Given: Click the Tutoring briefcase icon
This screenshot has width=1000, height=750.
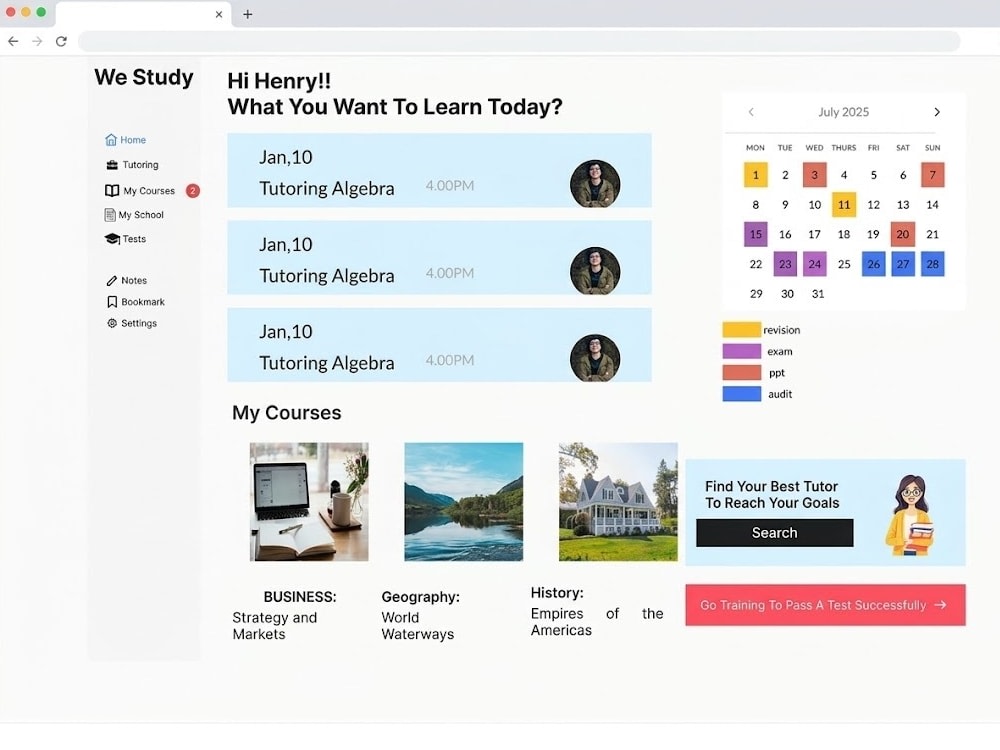Looking at the screenshot, I should pos(112,165).
